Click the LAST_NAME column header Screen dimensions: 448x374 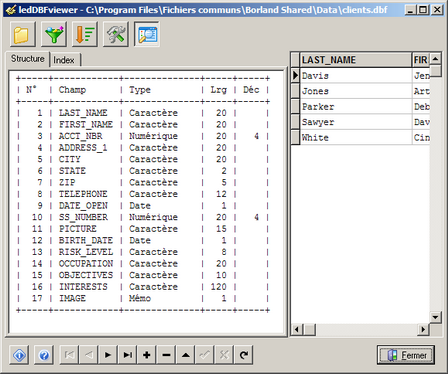click(356, 60)
